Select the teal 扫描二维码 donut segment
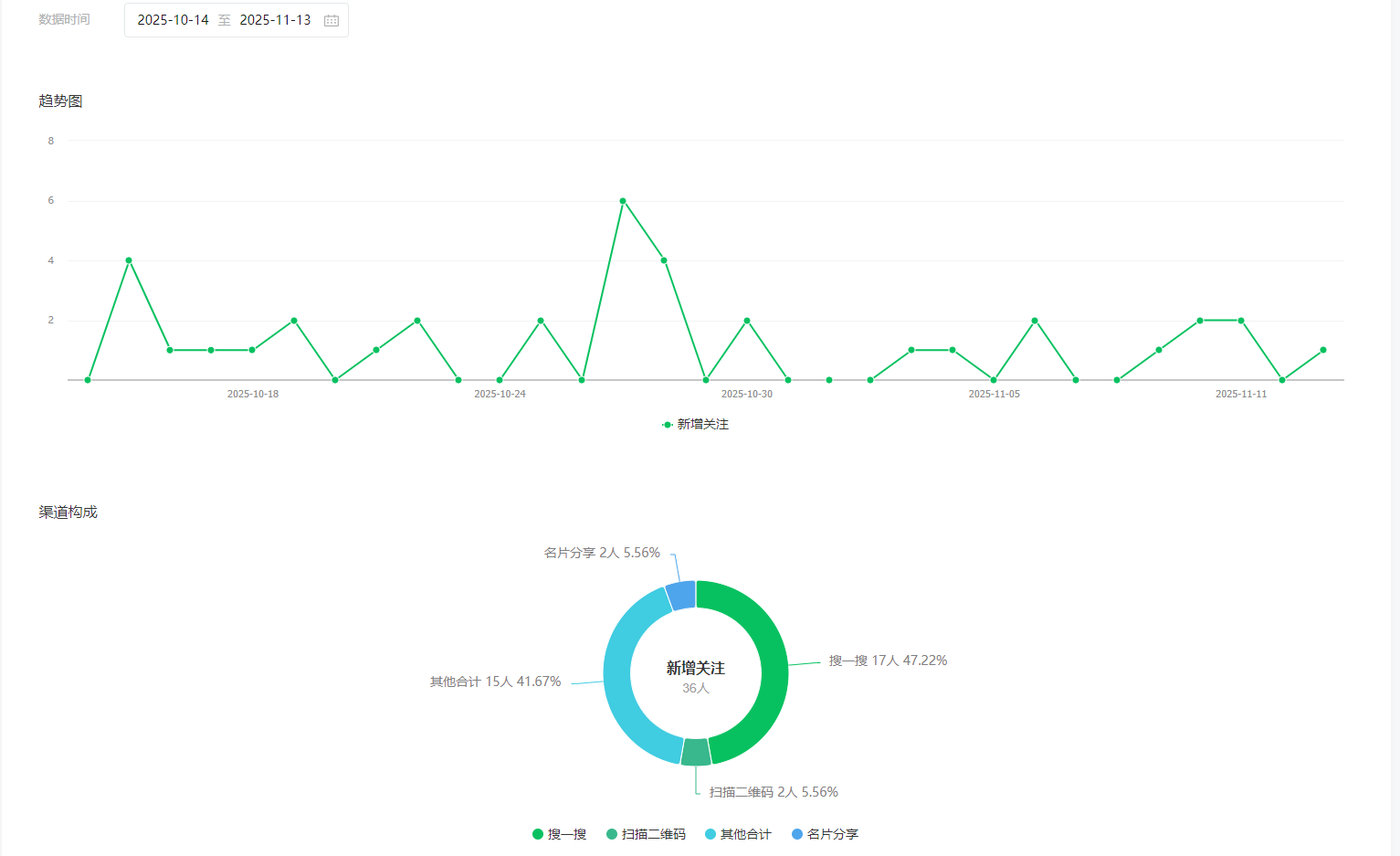This screenshot has width=1400, height=856. tap(696, 752)
